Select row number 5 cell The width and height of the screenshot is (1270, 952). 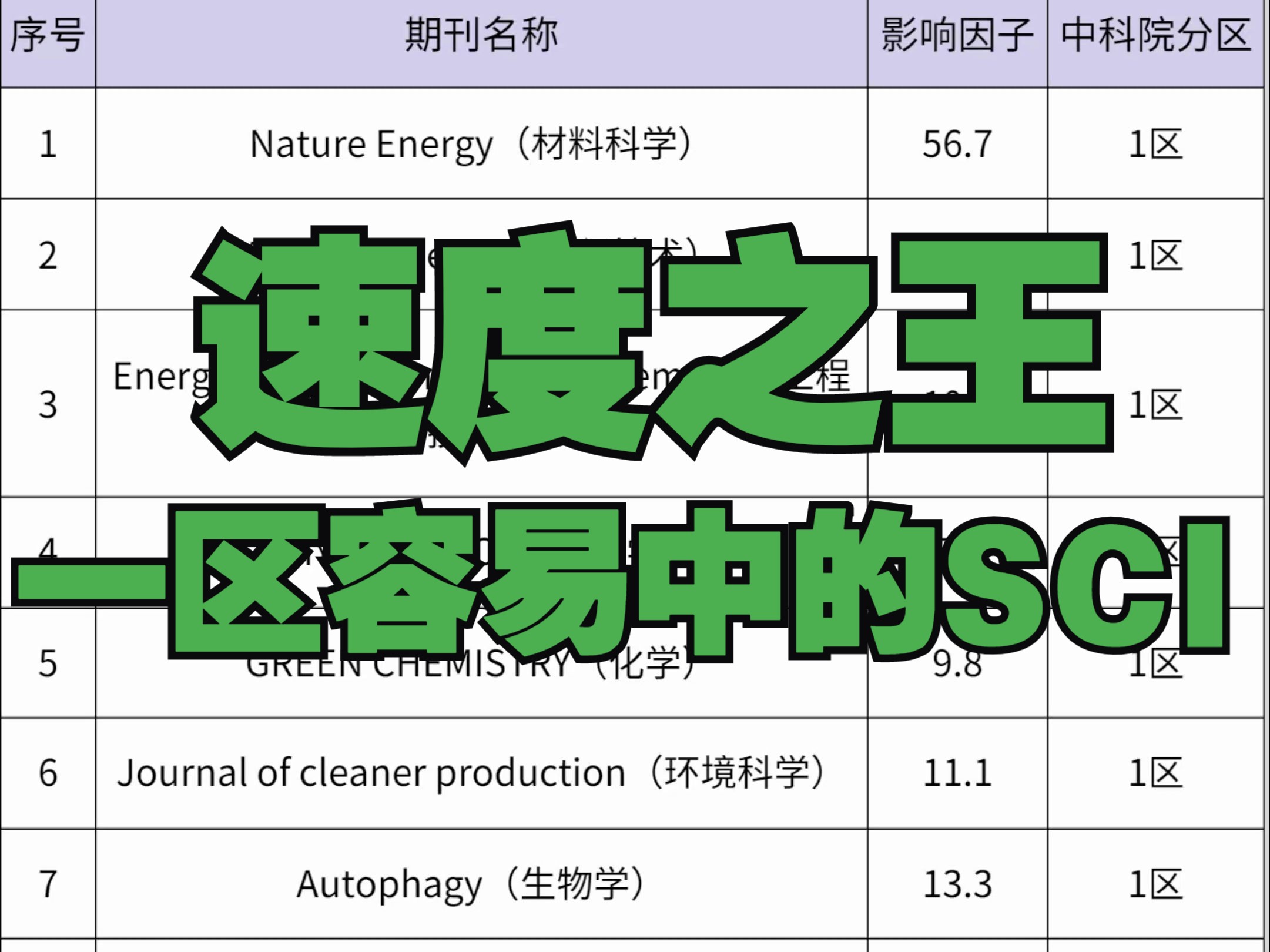(48, 664)
